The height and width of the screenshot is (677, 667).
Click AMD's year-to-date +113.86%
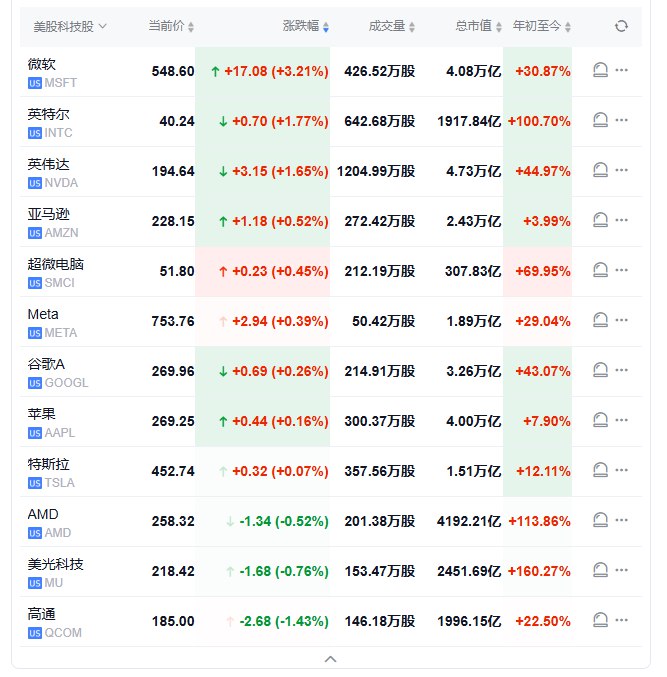pos(539,522)
